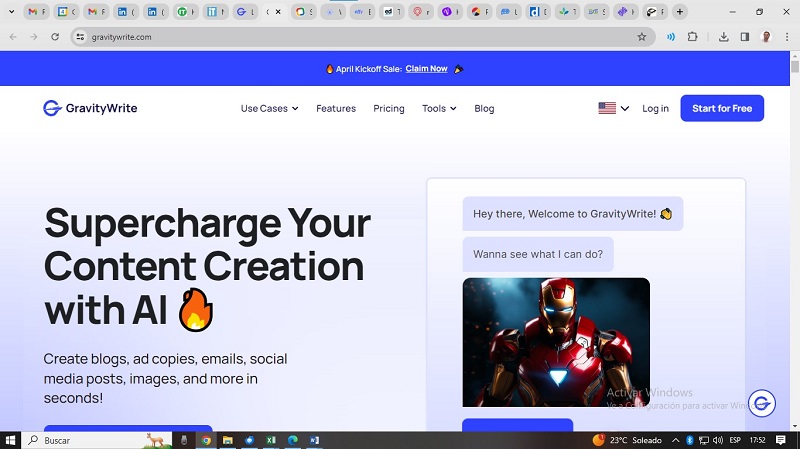800x449 pixels.
Task: Open the US flag language selector
Action: coord(613,108)
